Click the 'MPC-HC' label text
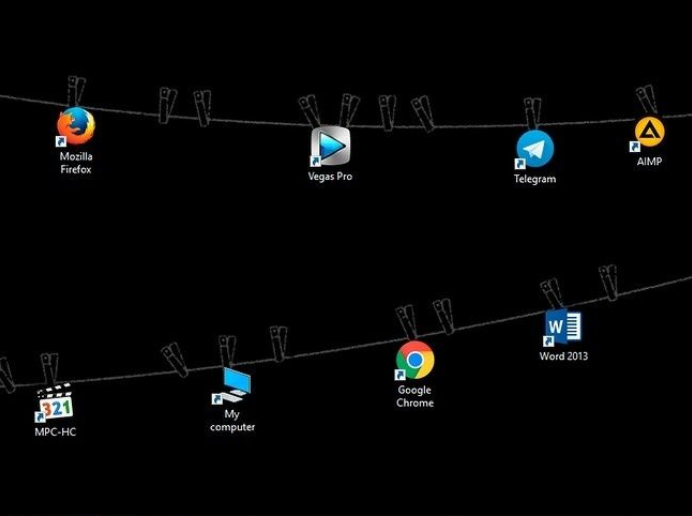The image size is (692, 516). pos(55,432)
